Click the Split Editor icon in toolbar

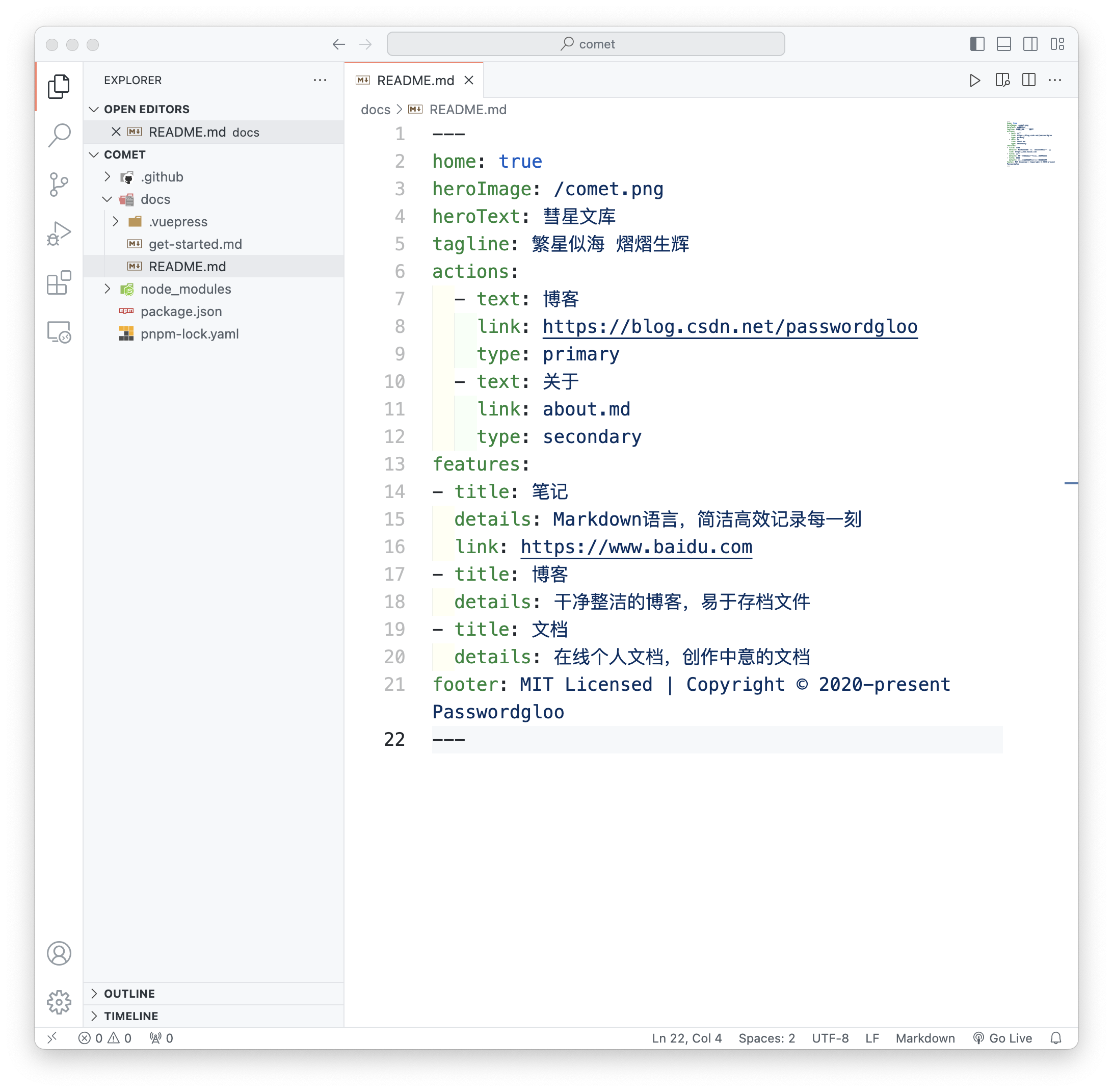point(1030,80)
